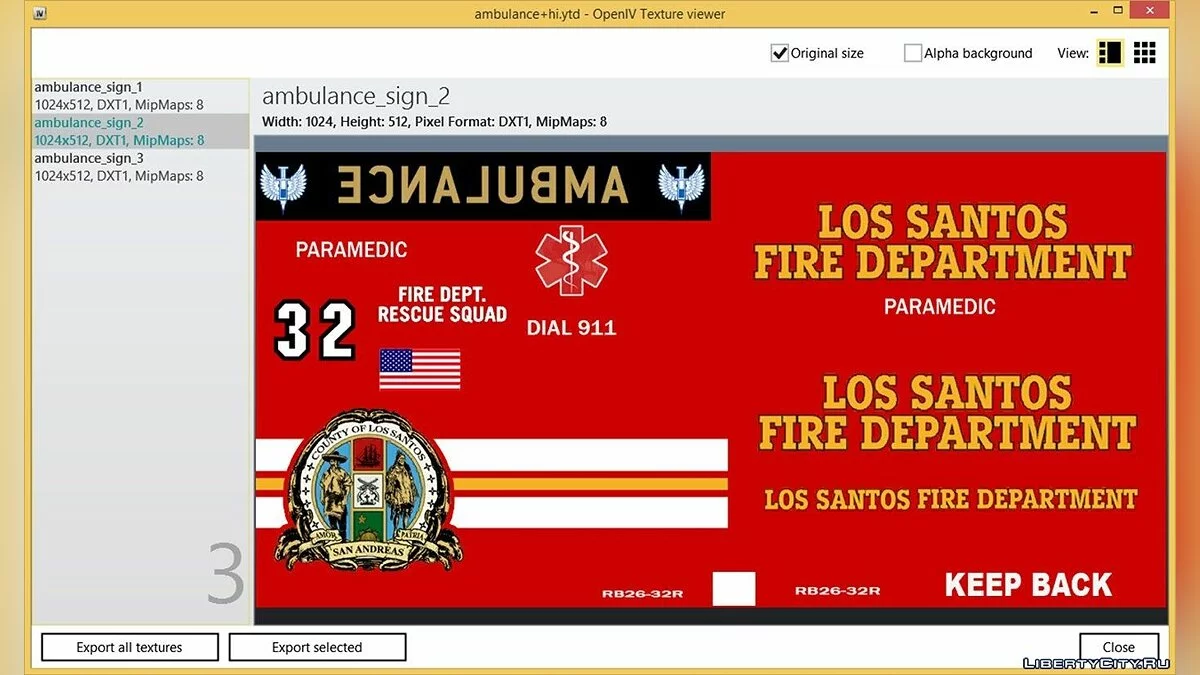Switch to the single texture detail view

click(1110, 53)
